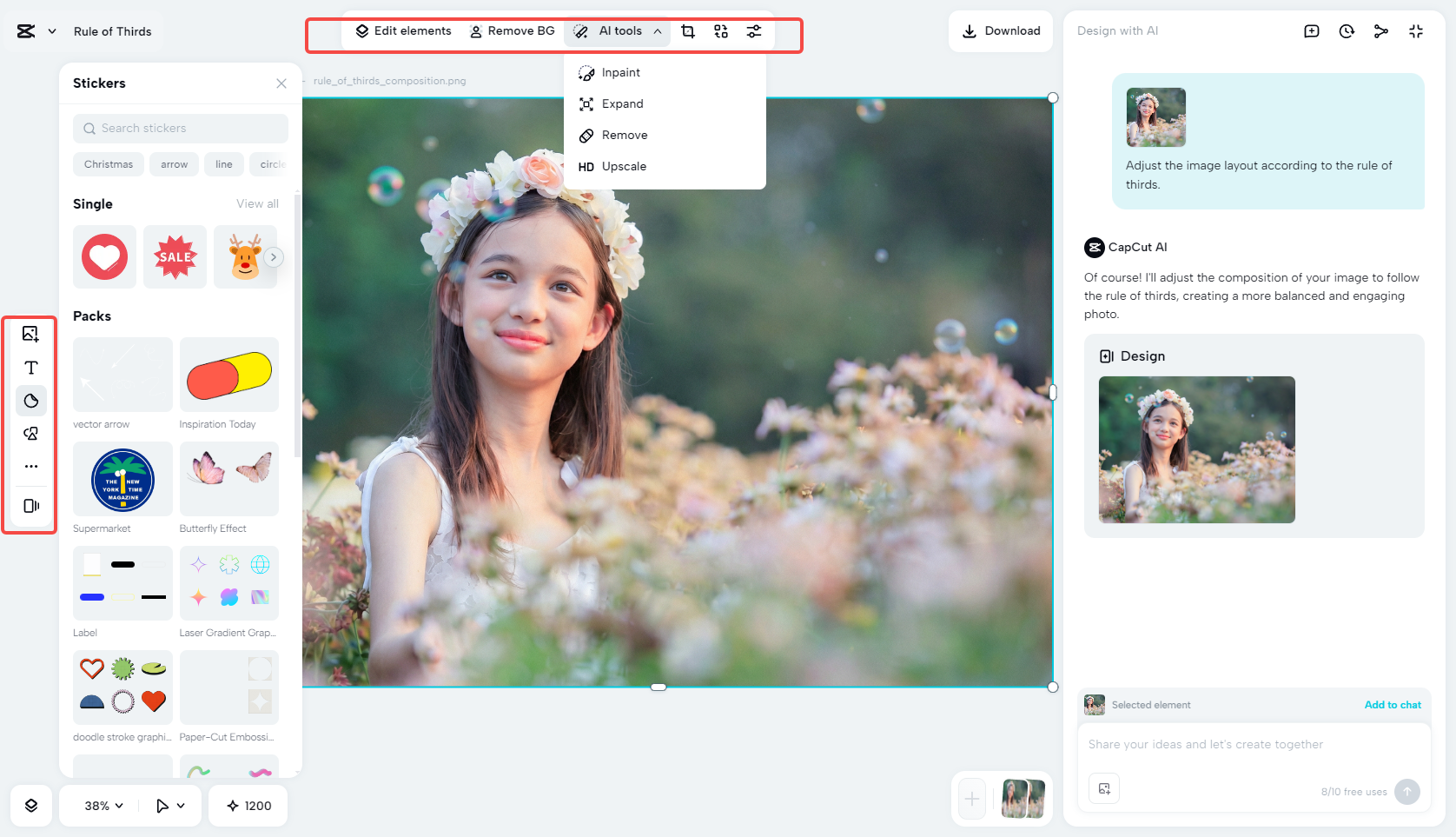
Task: Add the SALE burst sticker
Action: (x=175, y=257)
